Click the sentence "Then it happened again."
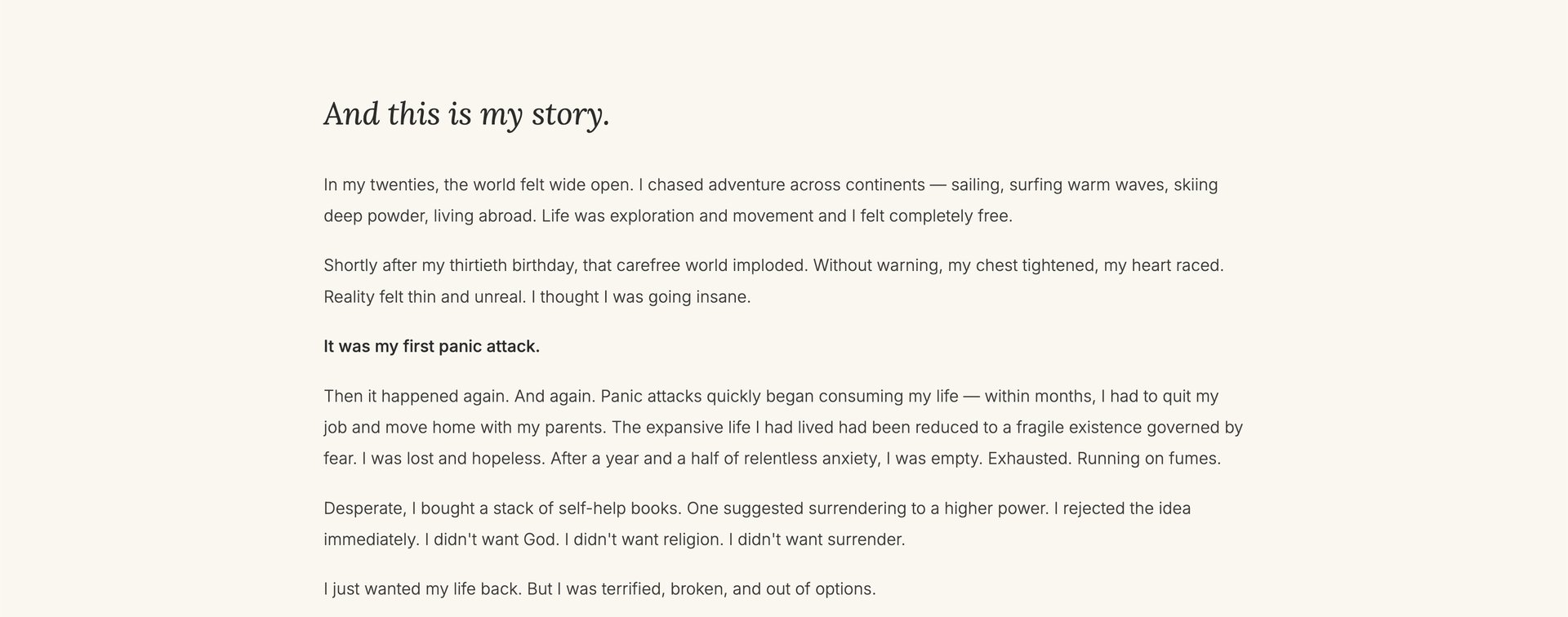The height and width of the screenshot is (617, 1568). 416,397
